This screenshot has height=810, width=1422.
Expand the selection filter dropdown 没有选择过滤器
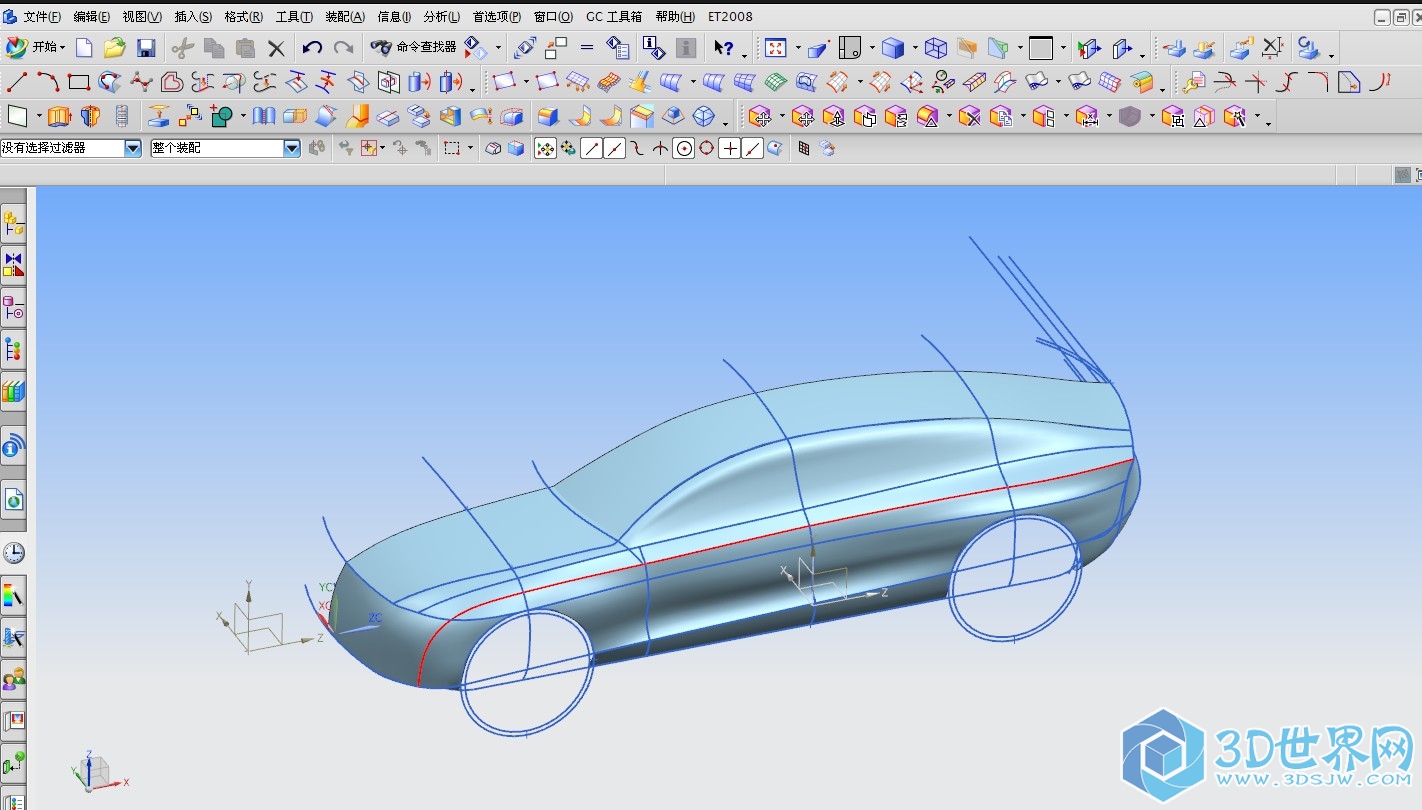point(133,148)
